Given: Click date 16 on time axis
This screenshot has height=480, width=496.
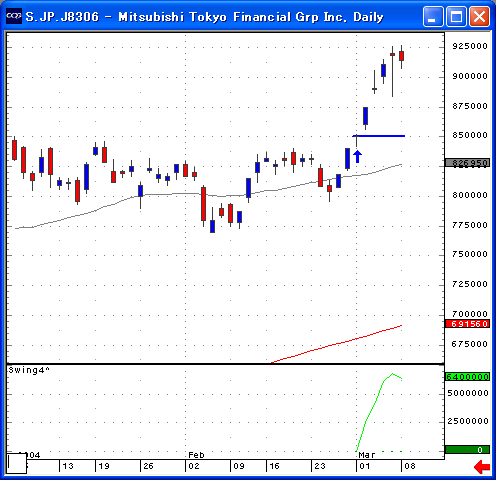Looking at the screenshot, I should click(274, 466).
